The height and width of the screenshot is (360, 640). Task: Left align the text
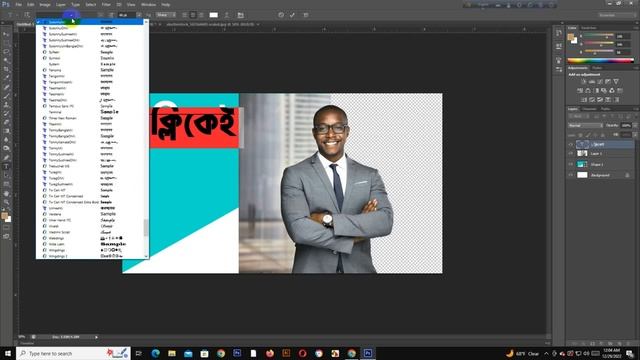184,15
